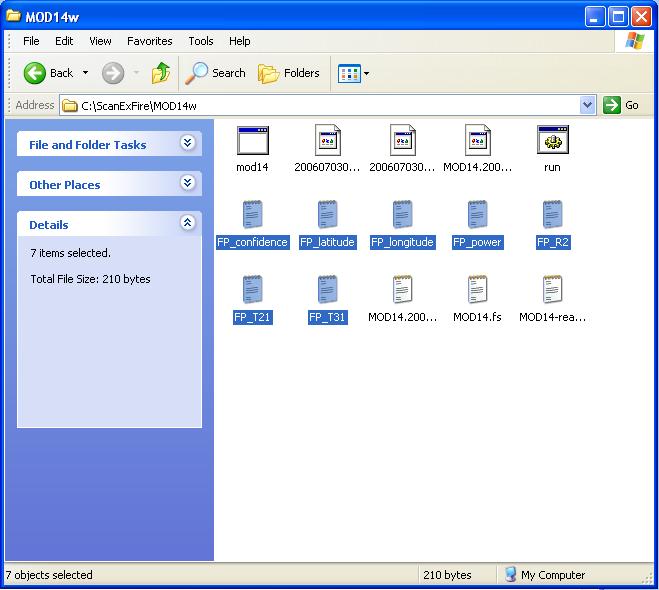Click the Forward arrow button
The image size is (659, 590).
(x=113, y=73)
